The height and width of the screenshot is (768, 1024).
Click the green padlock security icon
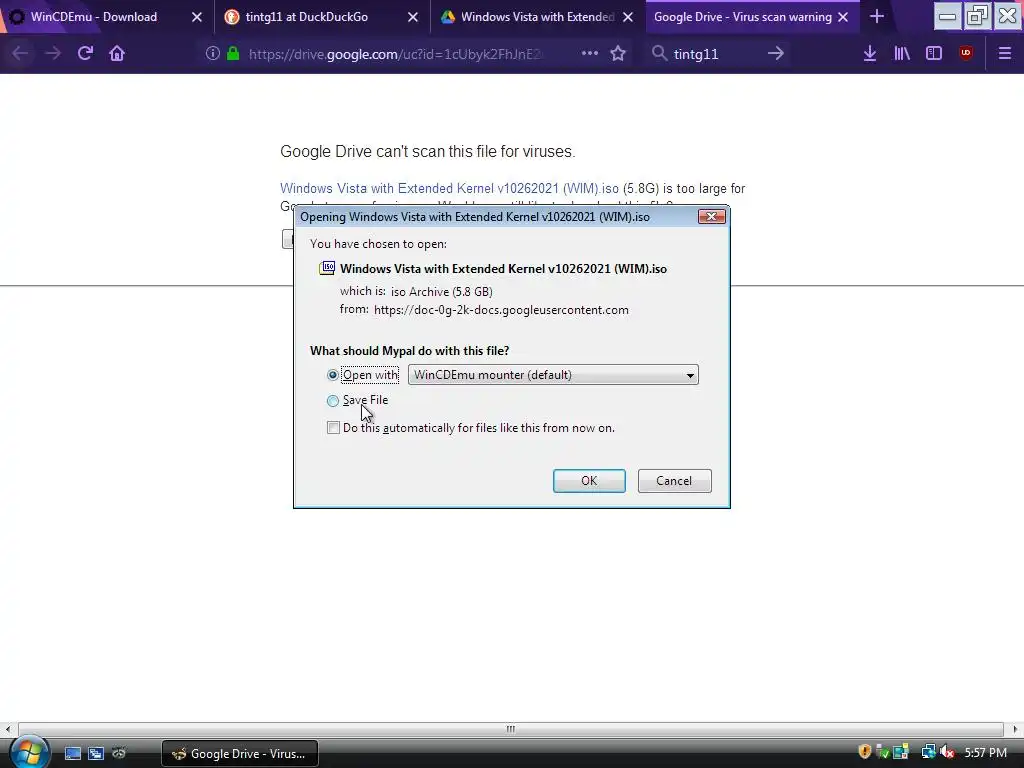[233, 54]
